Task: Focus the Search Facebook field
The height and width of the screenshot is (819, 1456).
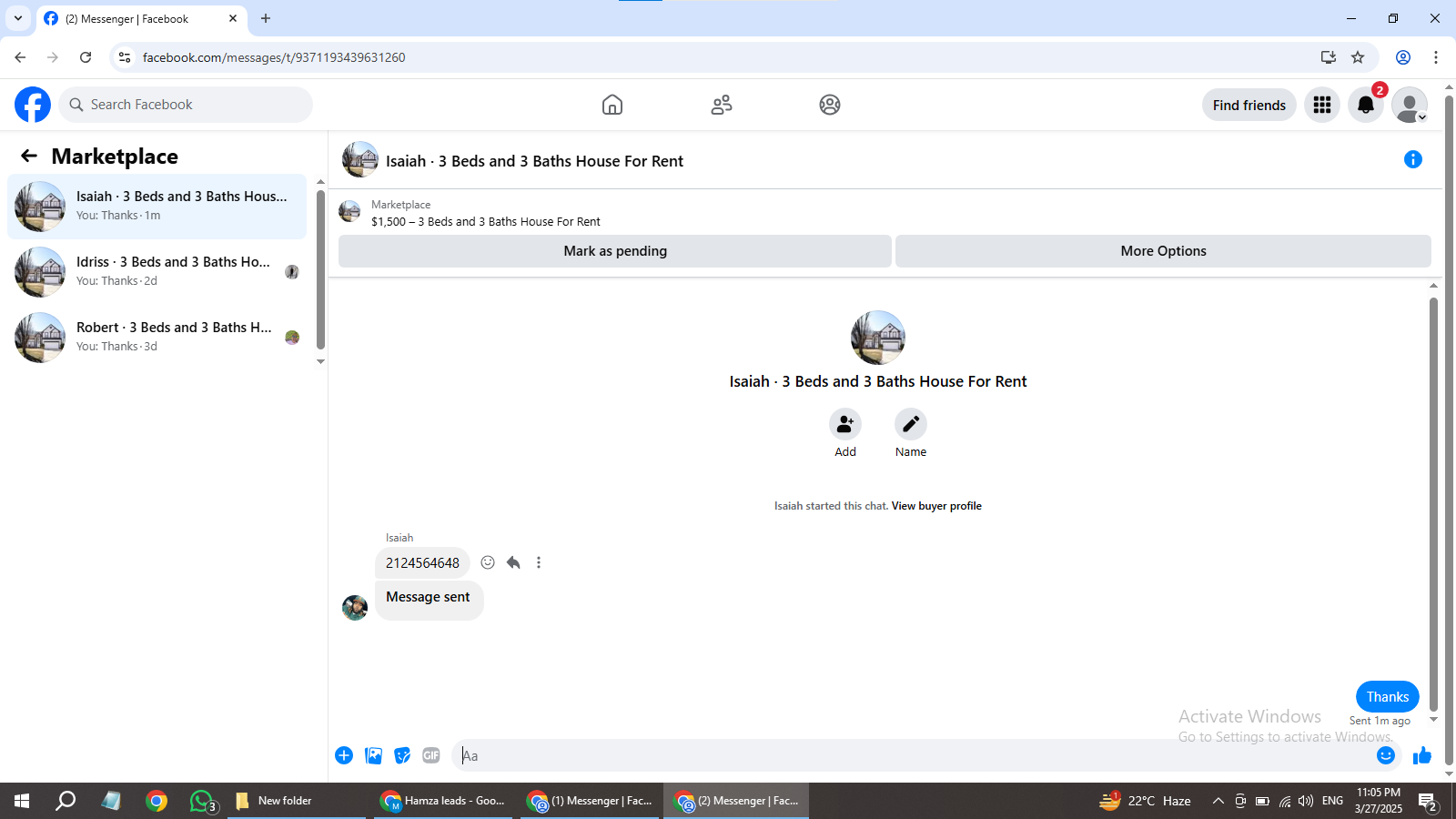Action: 186,105
